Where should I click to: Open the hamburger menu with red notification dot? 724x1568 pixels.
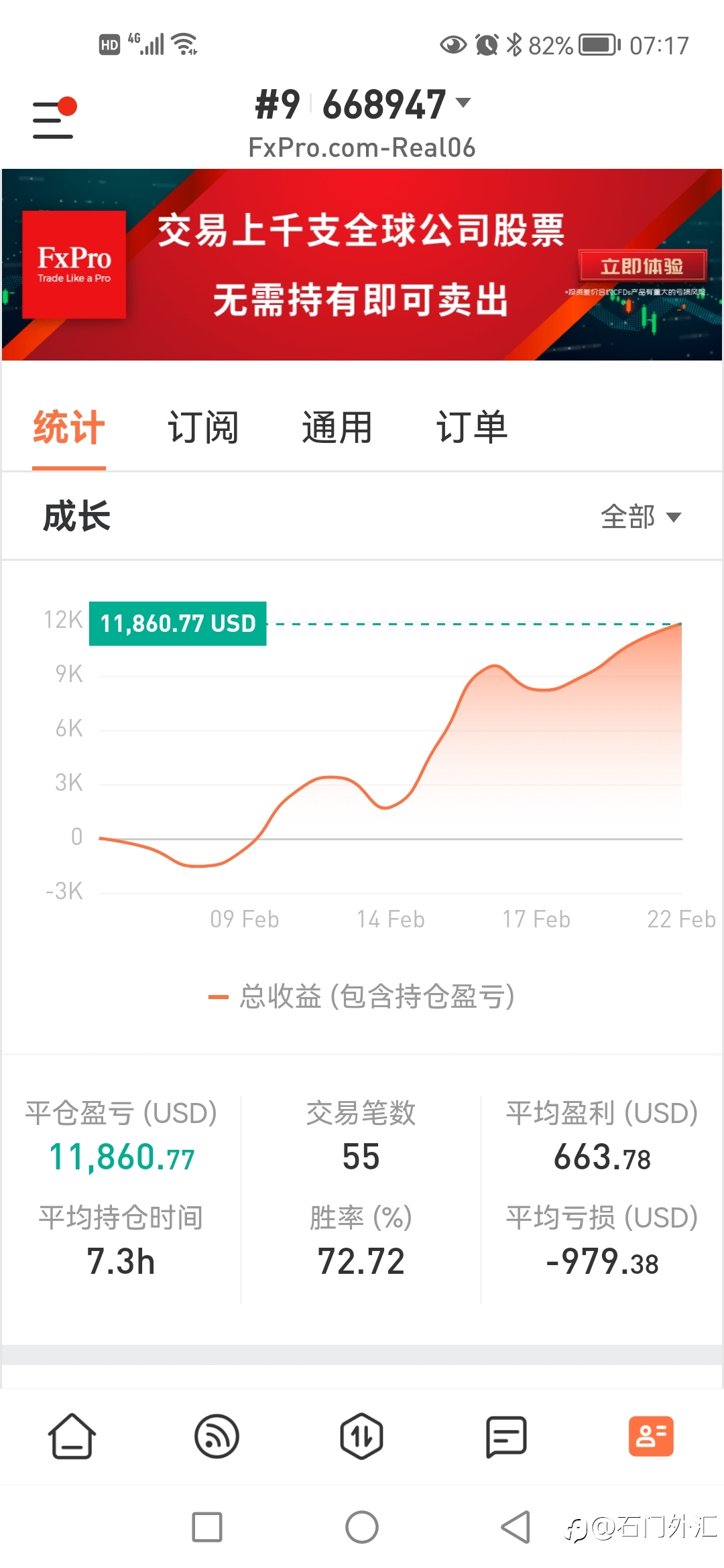pyautogui.click(x=54, y=118)
